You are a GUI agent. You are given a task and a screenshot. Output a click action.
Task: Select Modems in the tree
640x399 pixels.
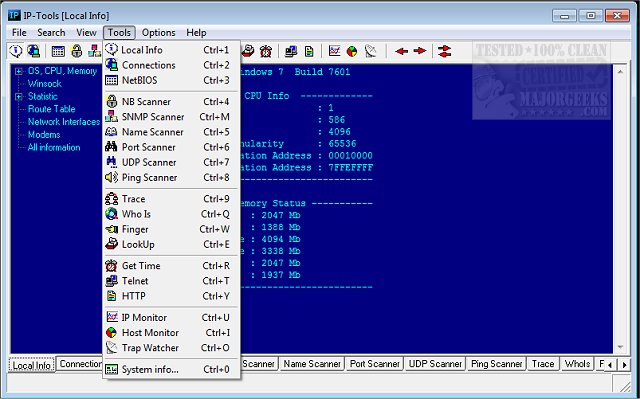(44, 135)
